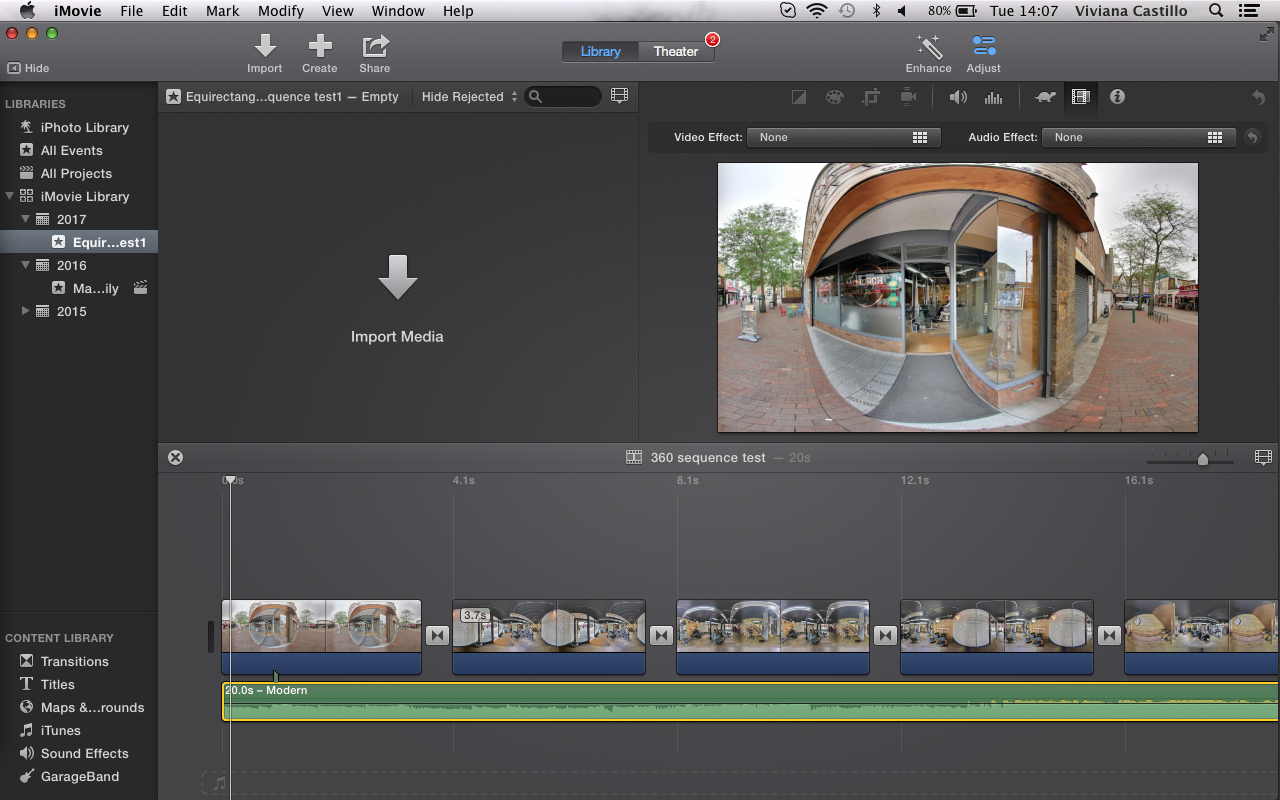Click the transition before the last clip
Viewport: 1280px width, 800px height.
click(1109, 635)
